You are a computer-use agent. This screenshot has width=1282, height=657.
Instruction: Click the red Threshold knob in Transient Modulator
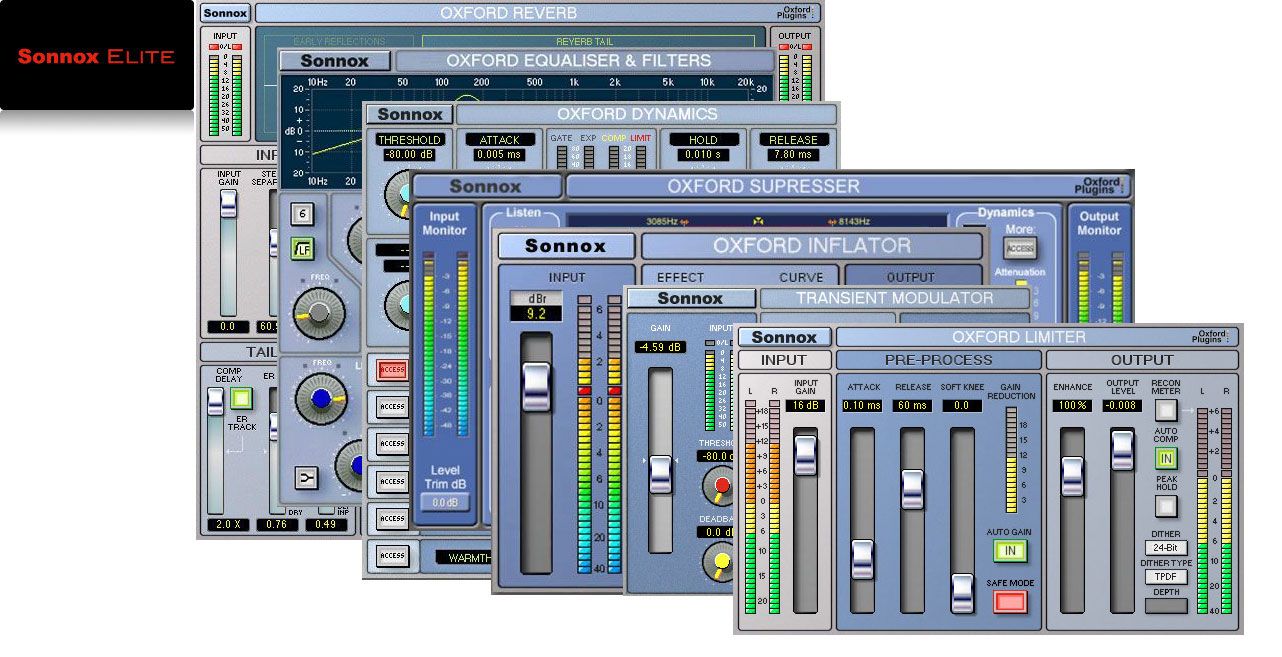pyautogui.click(x=718, y=487)
